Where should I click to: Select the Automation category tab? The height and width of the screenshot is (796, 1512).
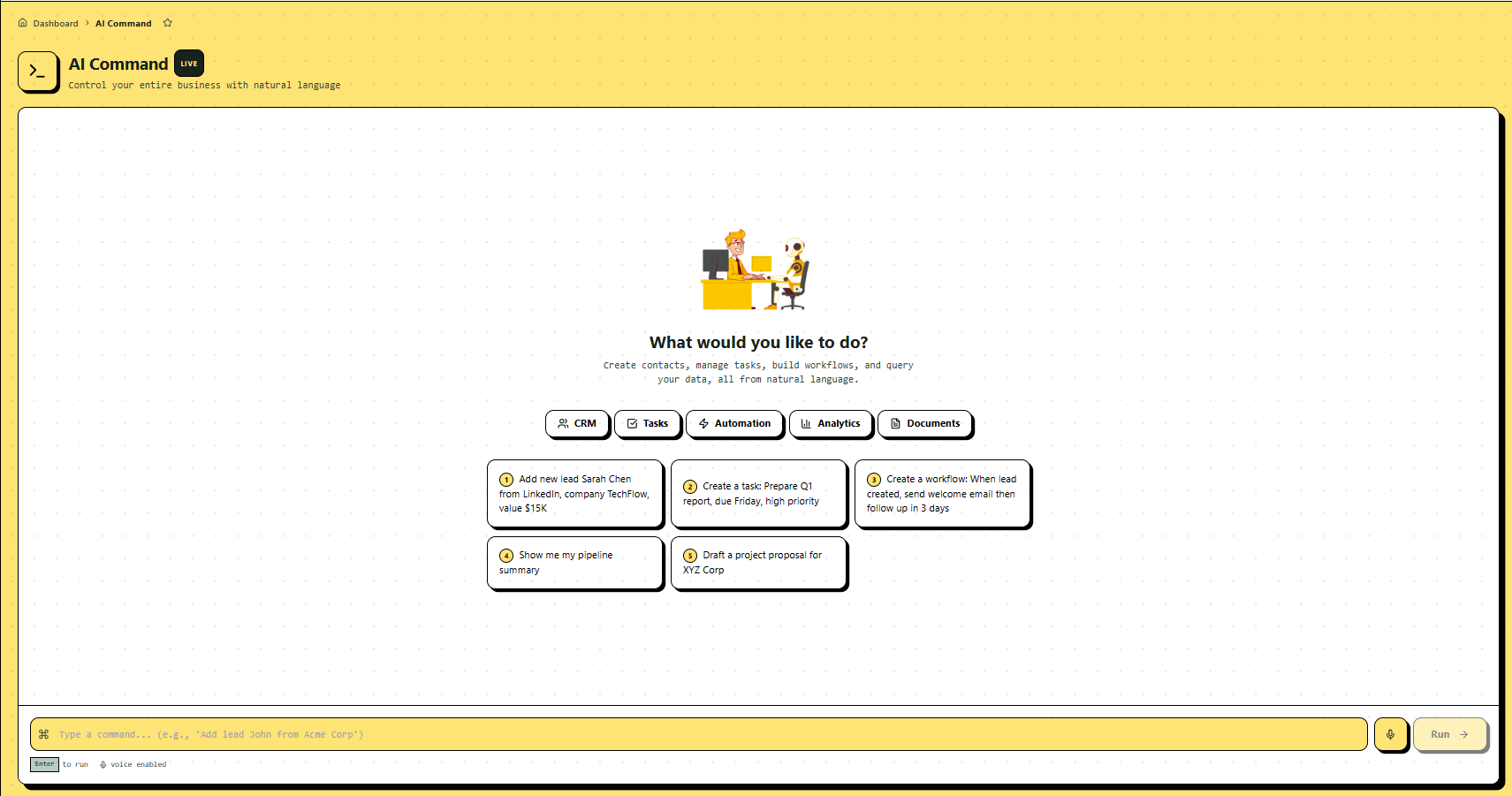pyautogui.click(x=734, y=424)
